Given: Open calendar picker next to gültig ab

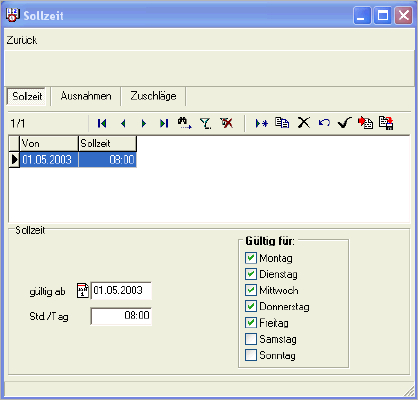Looking at the screenshot, I should (83, 291).
